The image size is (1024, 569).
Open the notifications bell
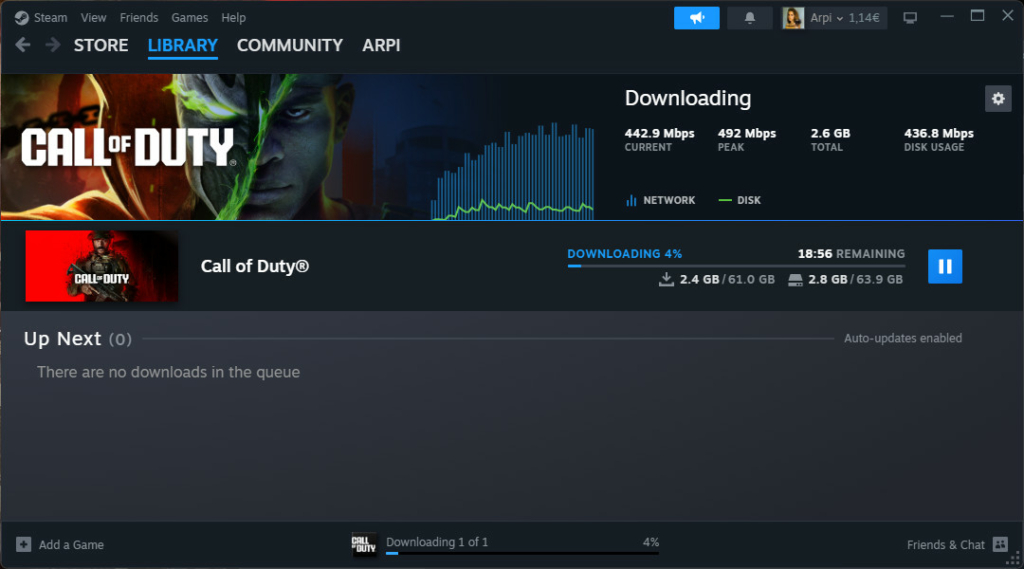(749, 18)
